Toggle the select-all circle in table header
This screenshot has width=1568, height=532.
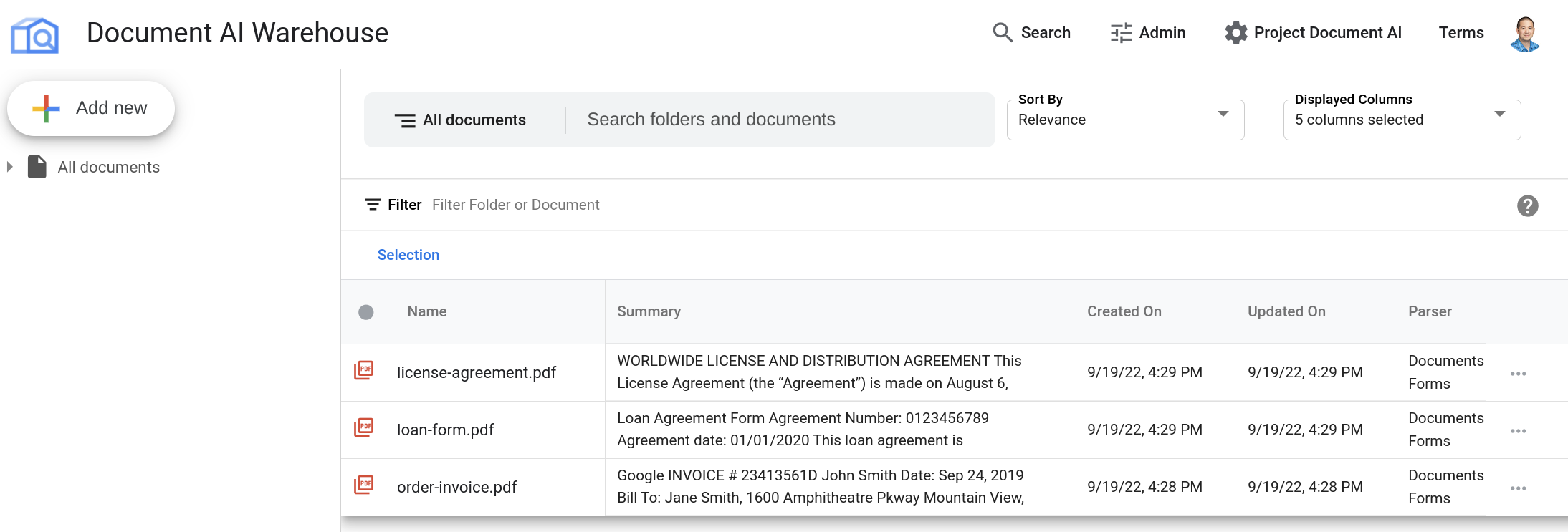click(x=366, y=312)
